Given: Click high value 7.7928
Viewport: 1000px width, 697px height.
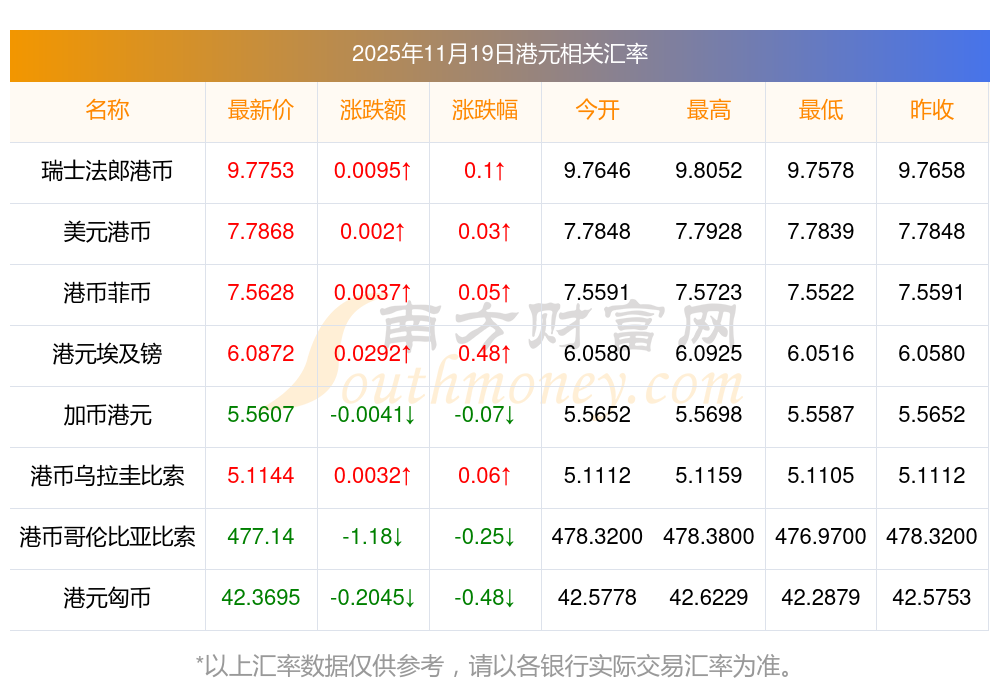Looking at the screenshot, I should click(709, 231).
